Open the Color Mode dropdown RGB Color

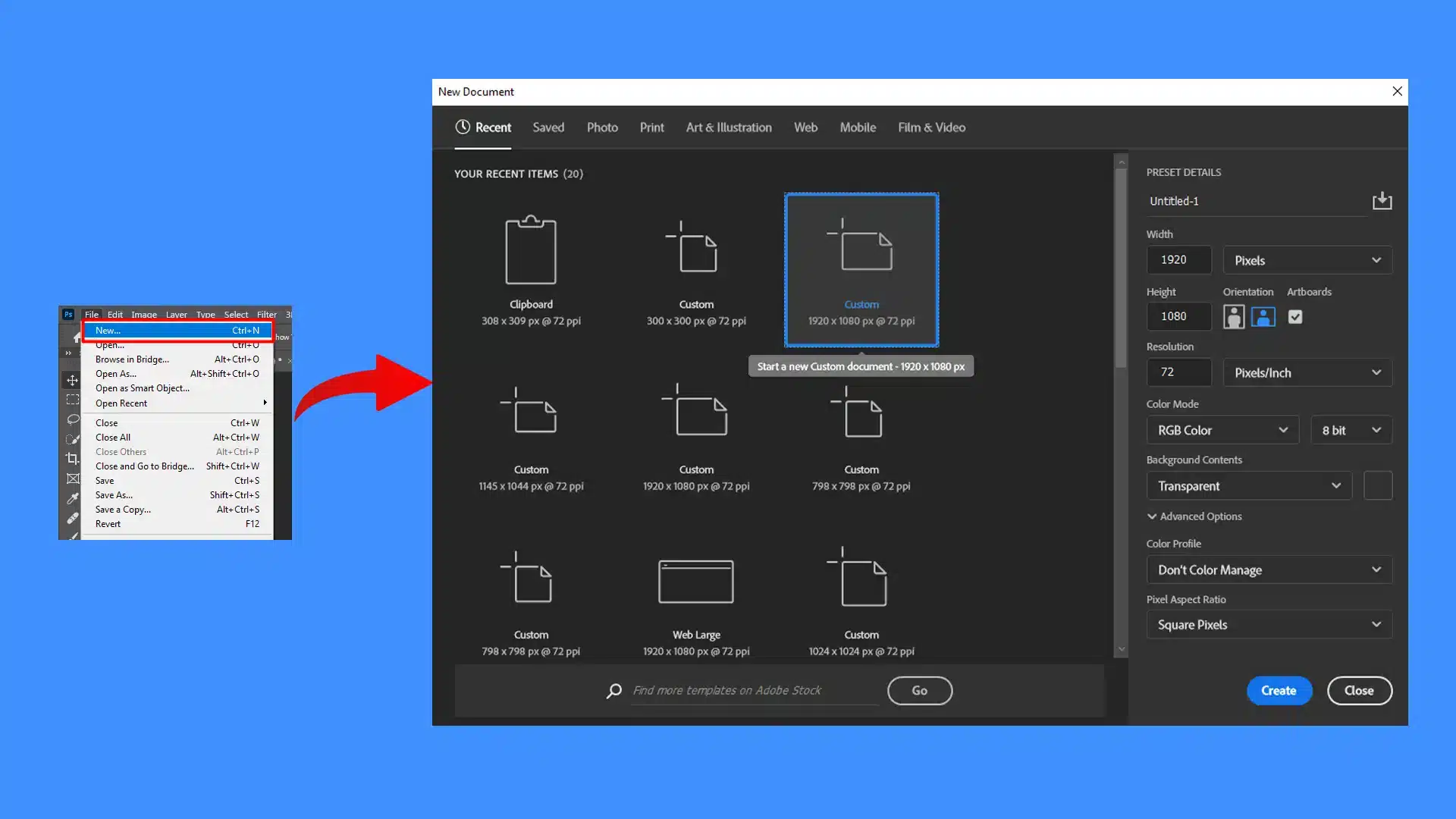tap(1222, 430)
